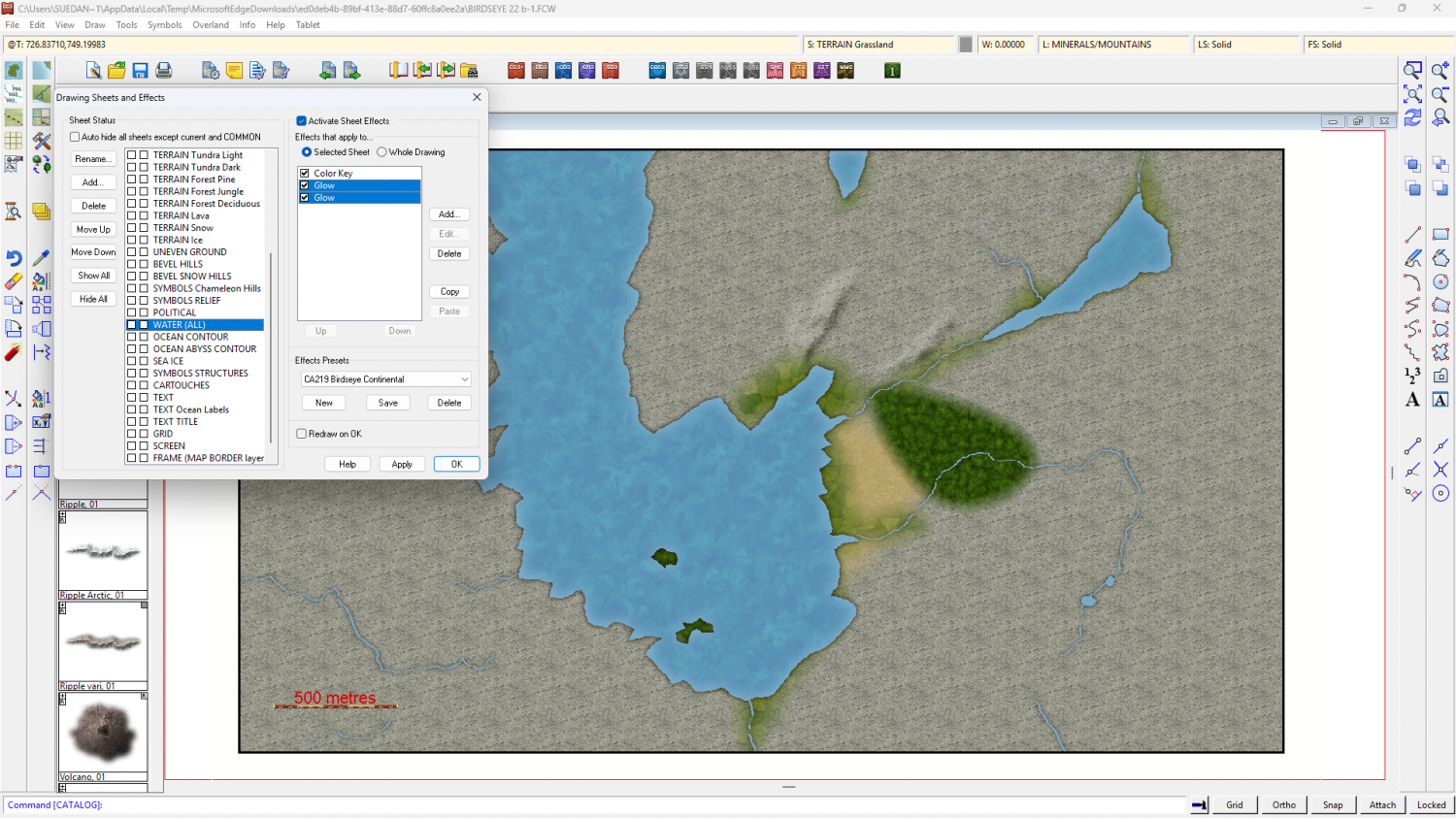Click the Zoom Extents icon
This screenshot has height=818, width=1456.
point(1412,94)
